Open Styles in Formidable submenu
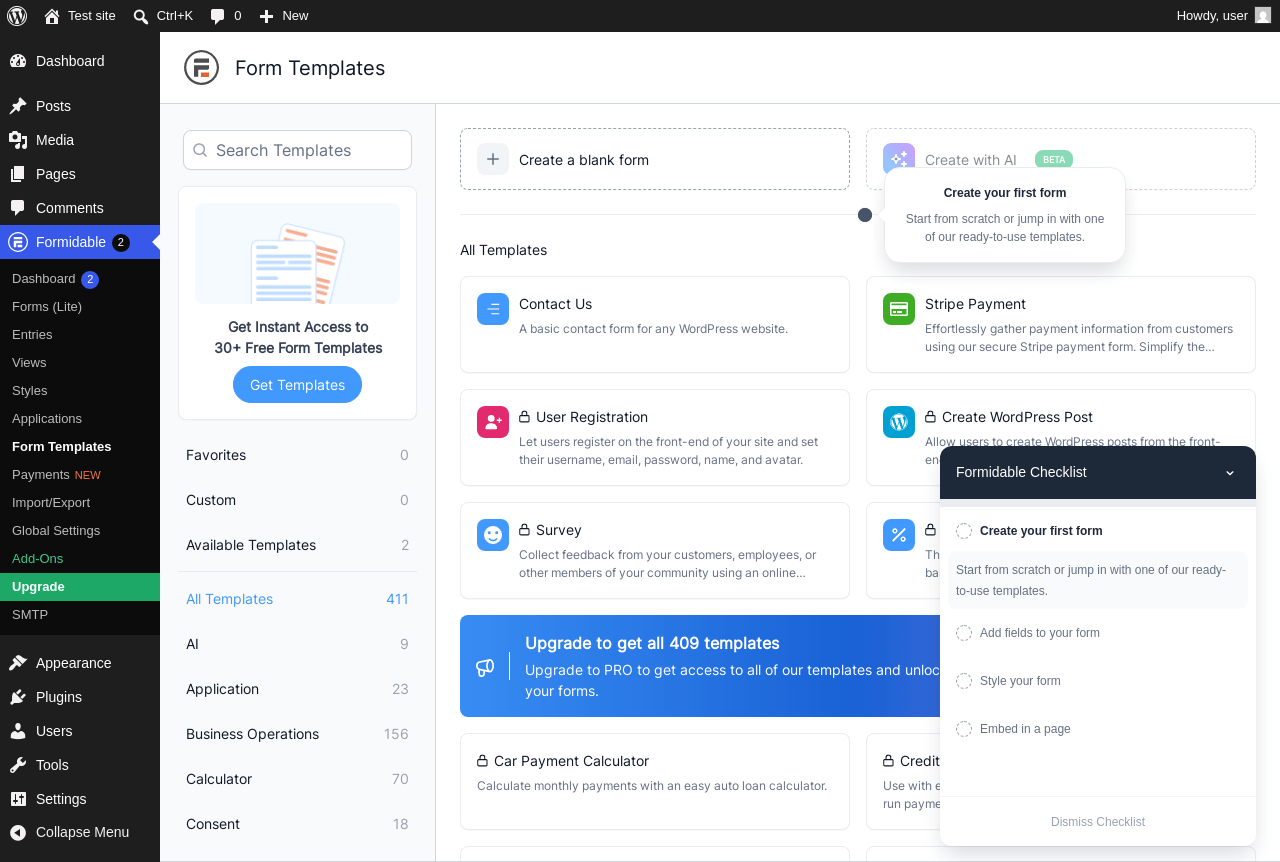 click(x=80, y=391)
